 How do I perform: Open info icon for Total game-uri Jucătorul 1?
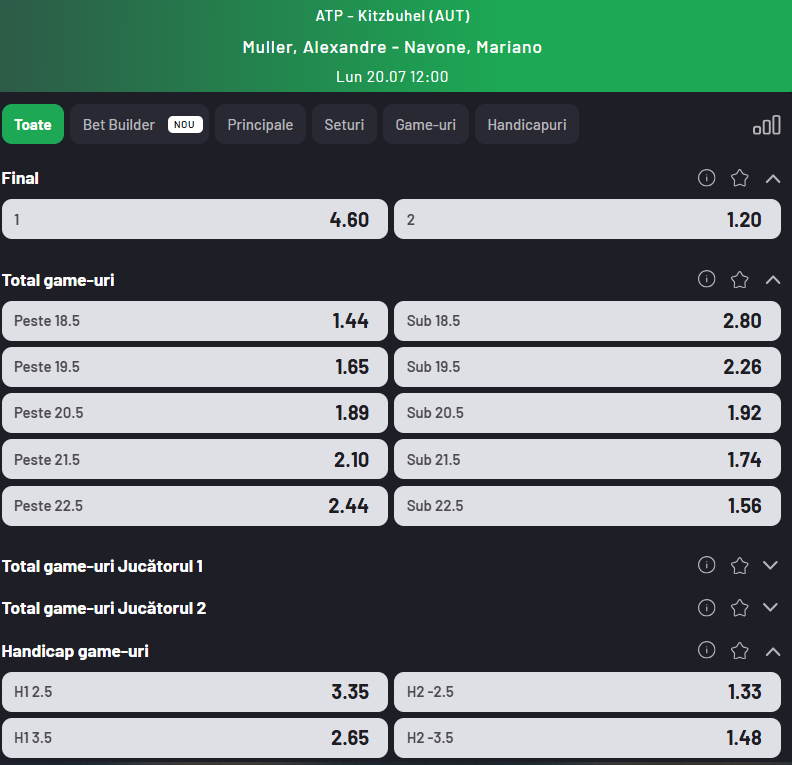[x=706, y=565]
